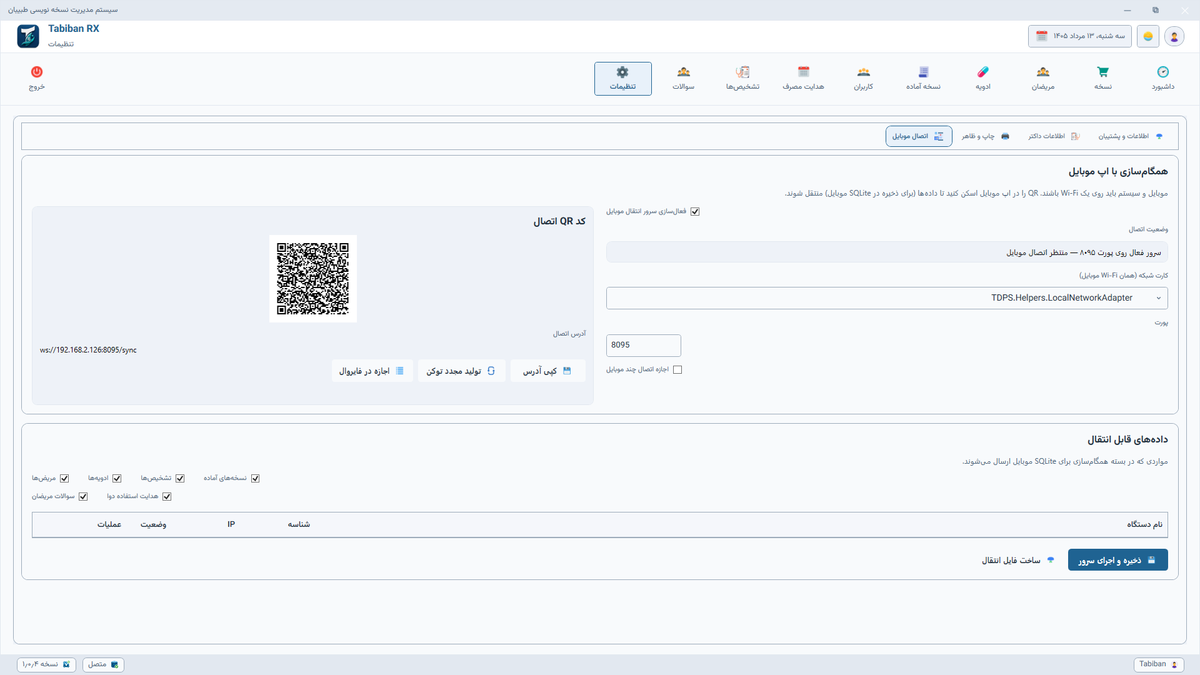Switch to the اطلاعات داکتر tab

[x=1053, y=136]
